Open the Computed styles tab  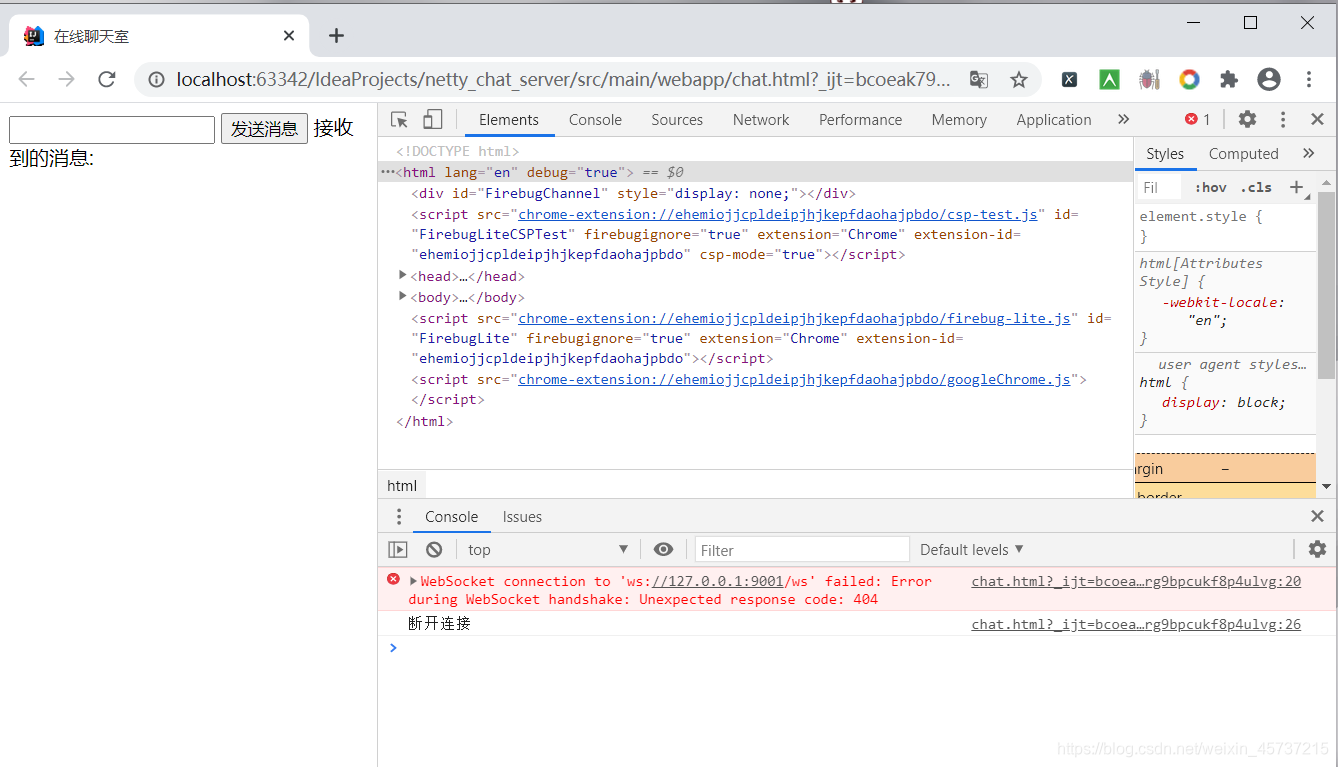(1243, 153)
